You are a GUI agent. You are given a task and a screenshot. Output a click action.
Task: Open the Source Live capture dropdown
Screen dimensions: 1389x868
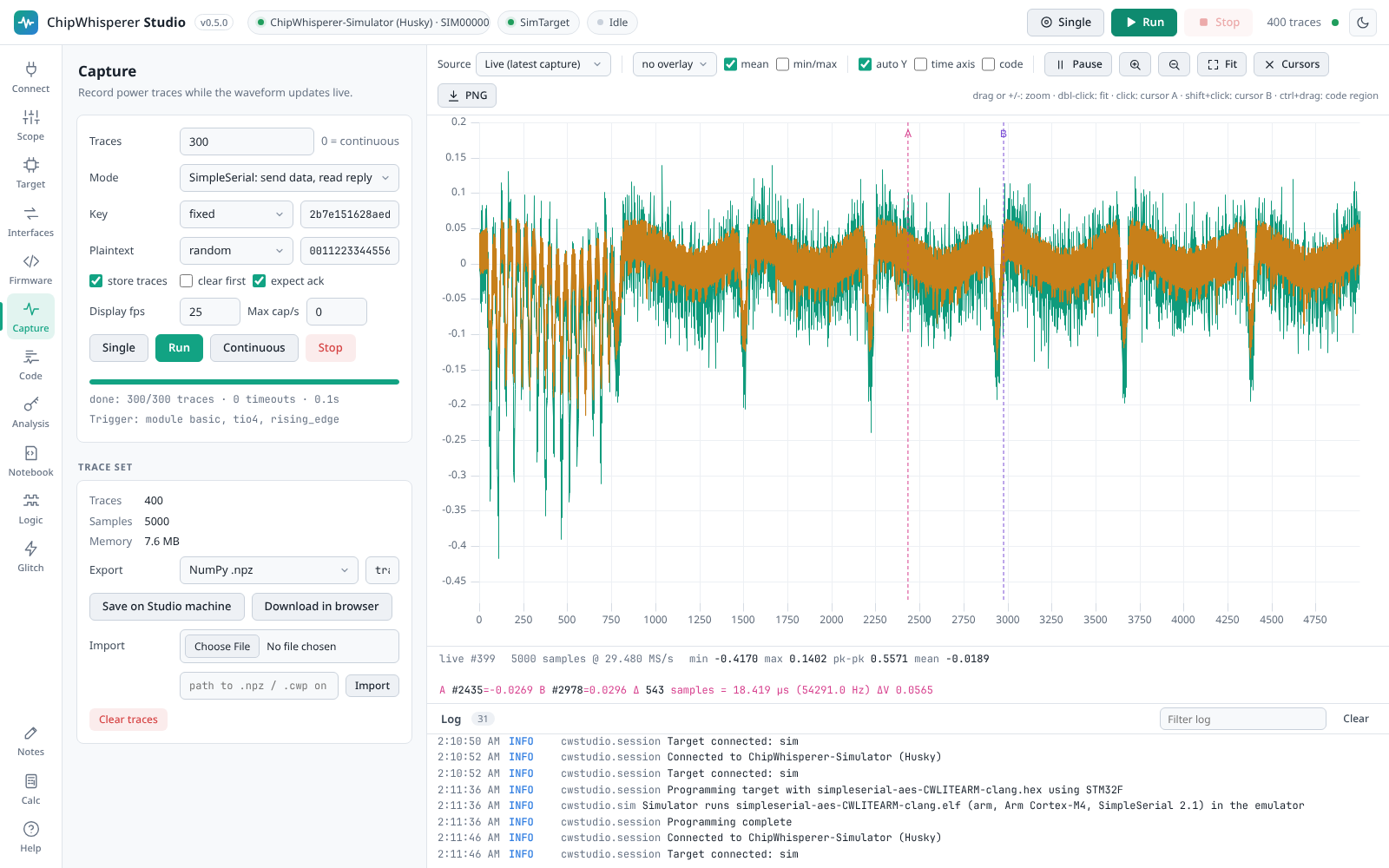coord(543,64)
